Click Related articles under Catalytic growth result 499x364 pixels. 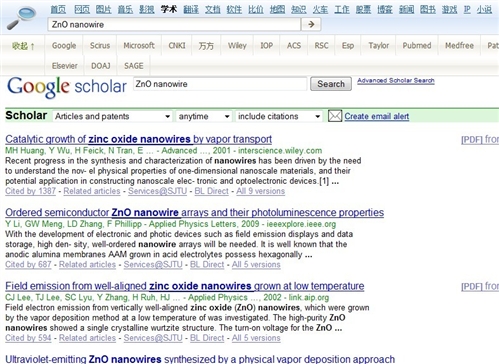92,191
